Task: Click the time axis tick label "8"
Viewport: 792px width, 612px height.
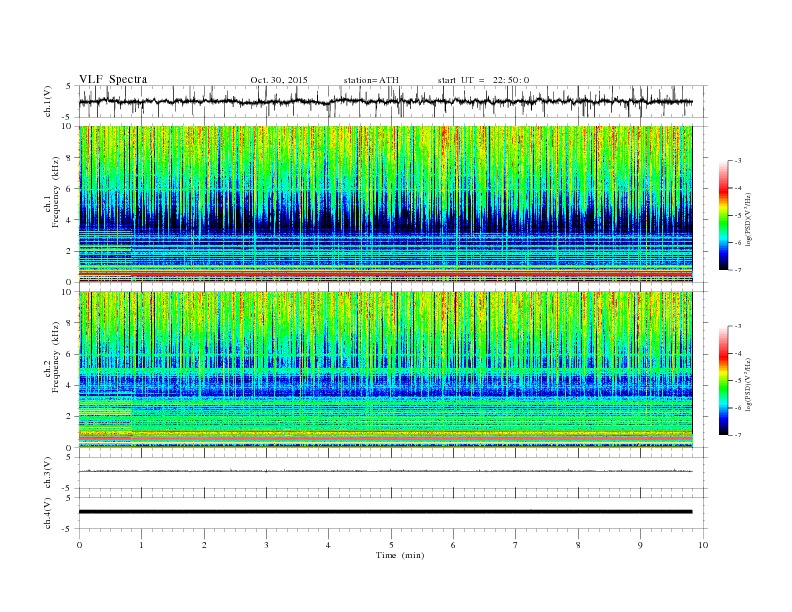Action: (578, 545)
